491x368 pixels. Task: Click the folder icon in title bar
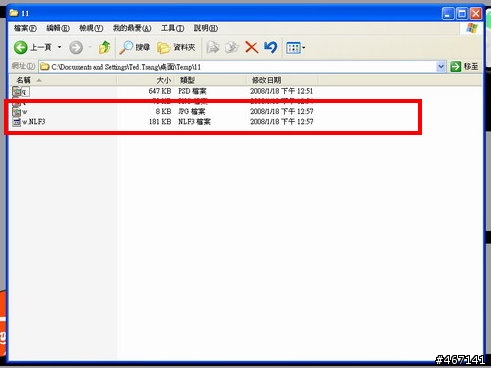tap(14, 13)
